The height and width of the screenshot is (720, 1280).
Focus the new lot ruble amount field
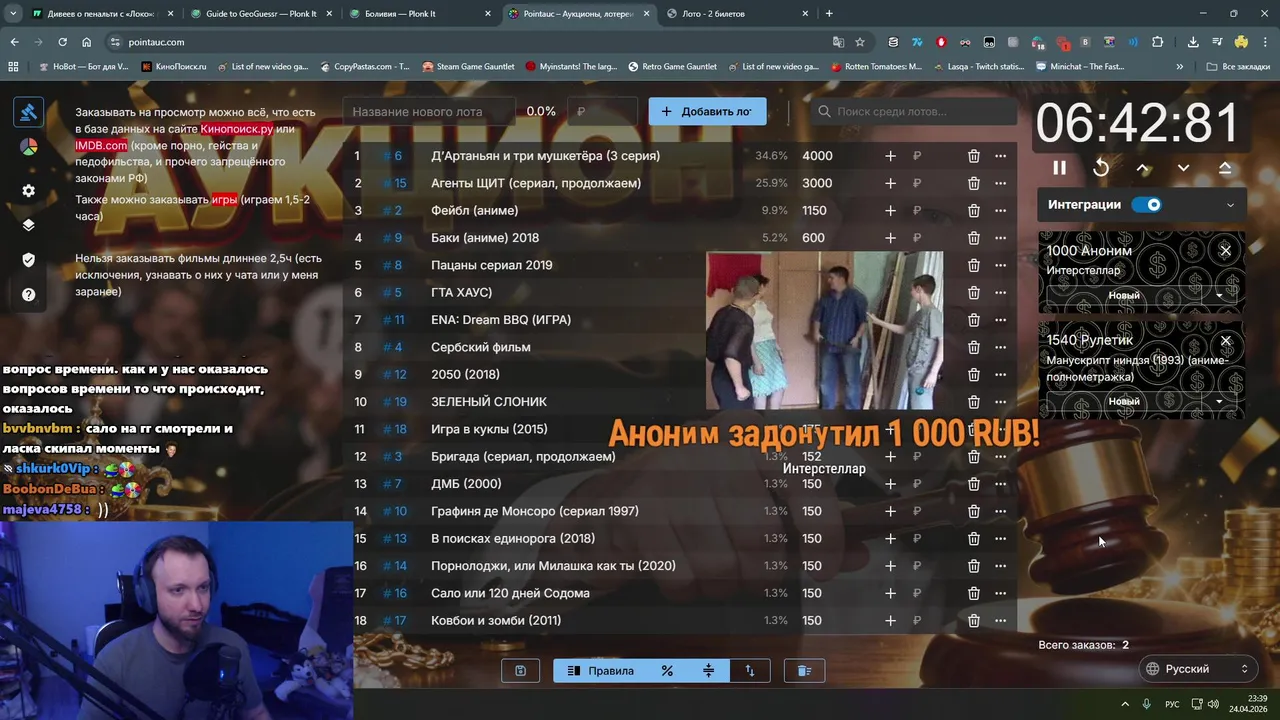pos(603,112)
